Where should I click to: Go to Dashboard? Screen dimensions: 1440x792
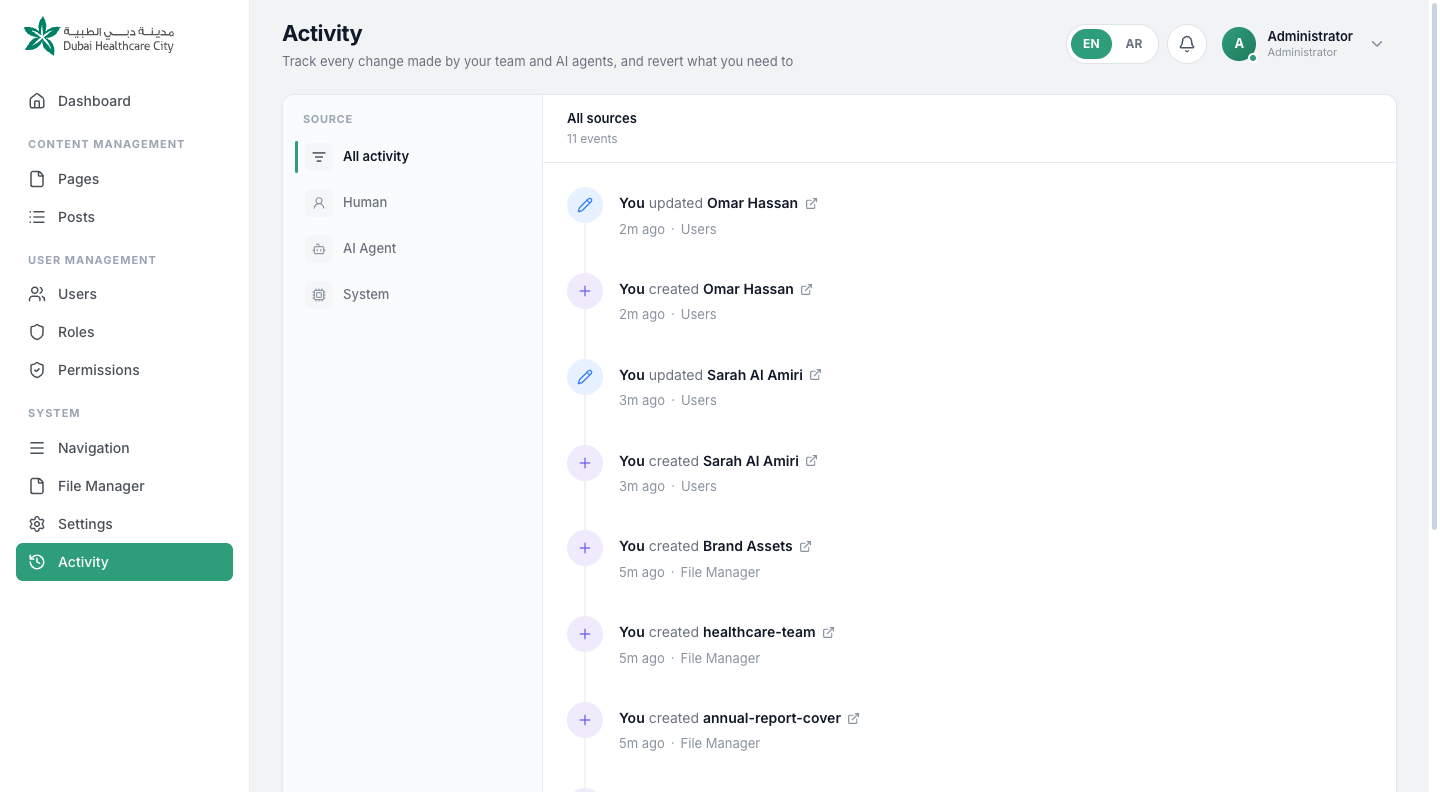(124, 101)
